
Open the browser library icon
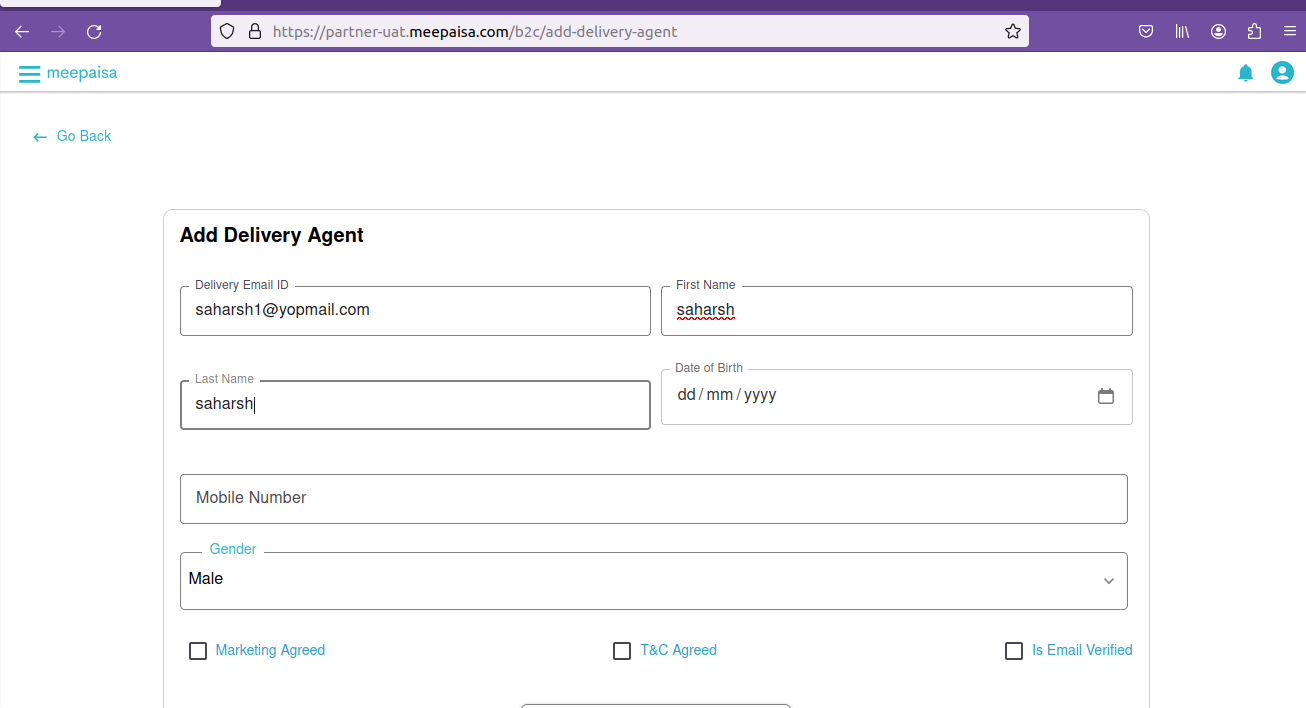(x=1182, y=32)
